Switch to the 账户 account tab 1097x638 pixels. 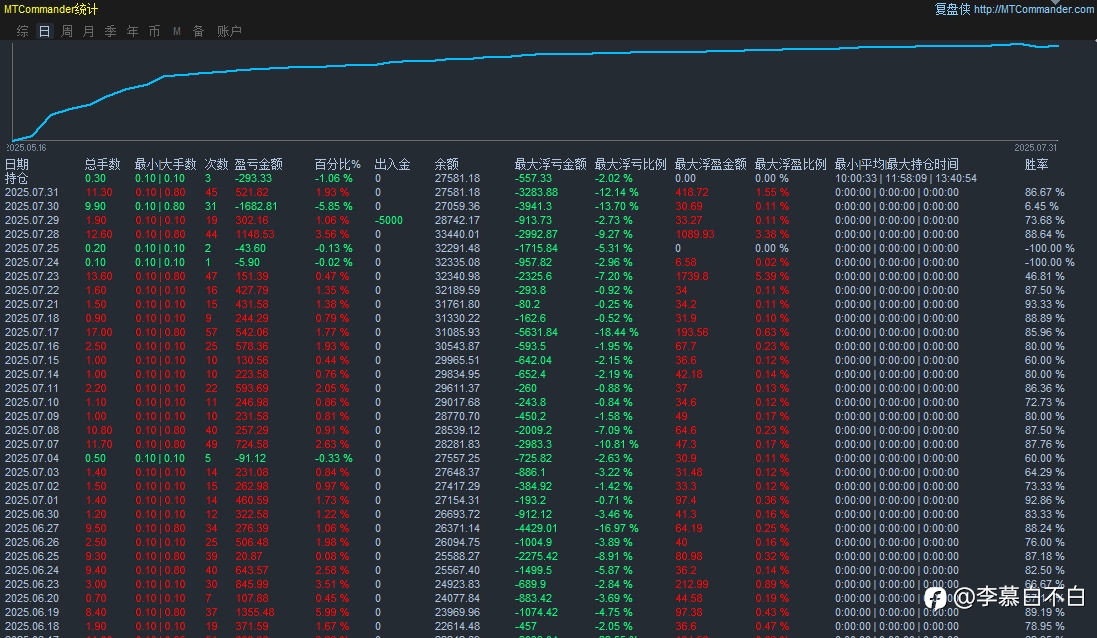[229, 31]
